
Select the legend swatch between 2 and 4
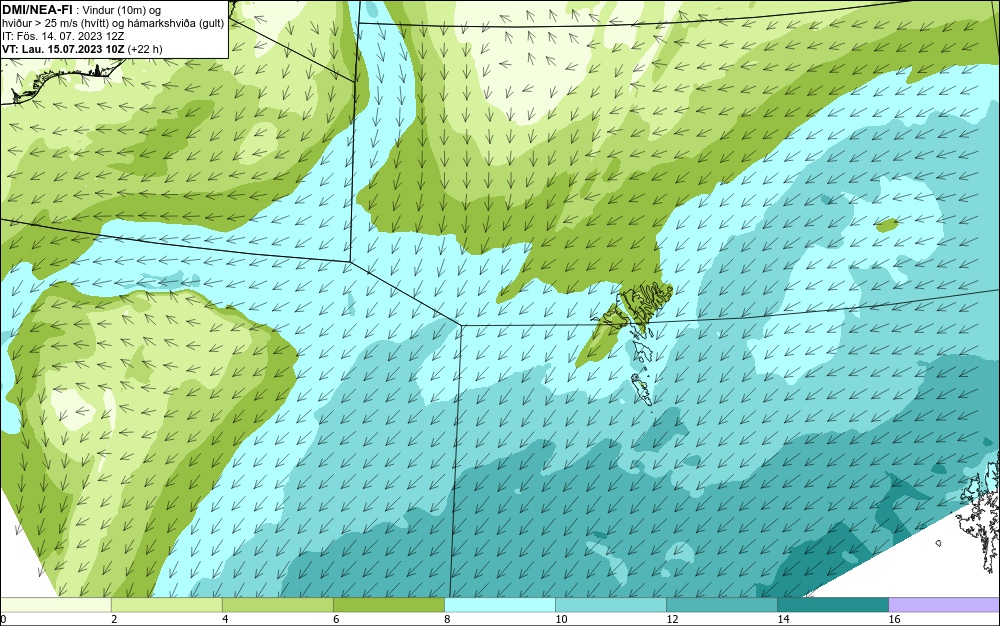pos(167,604)
